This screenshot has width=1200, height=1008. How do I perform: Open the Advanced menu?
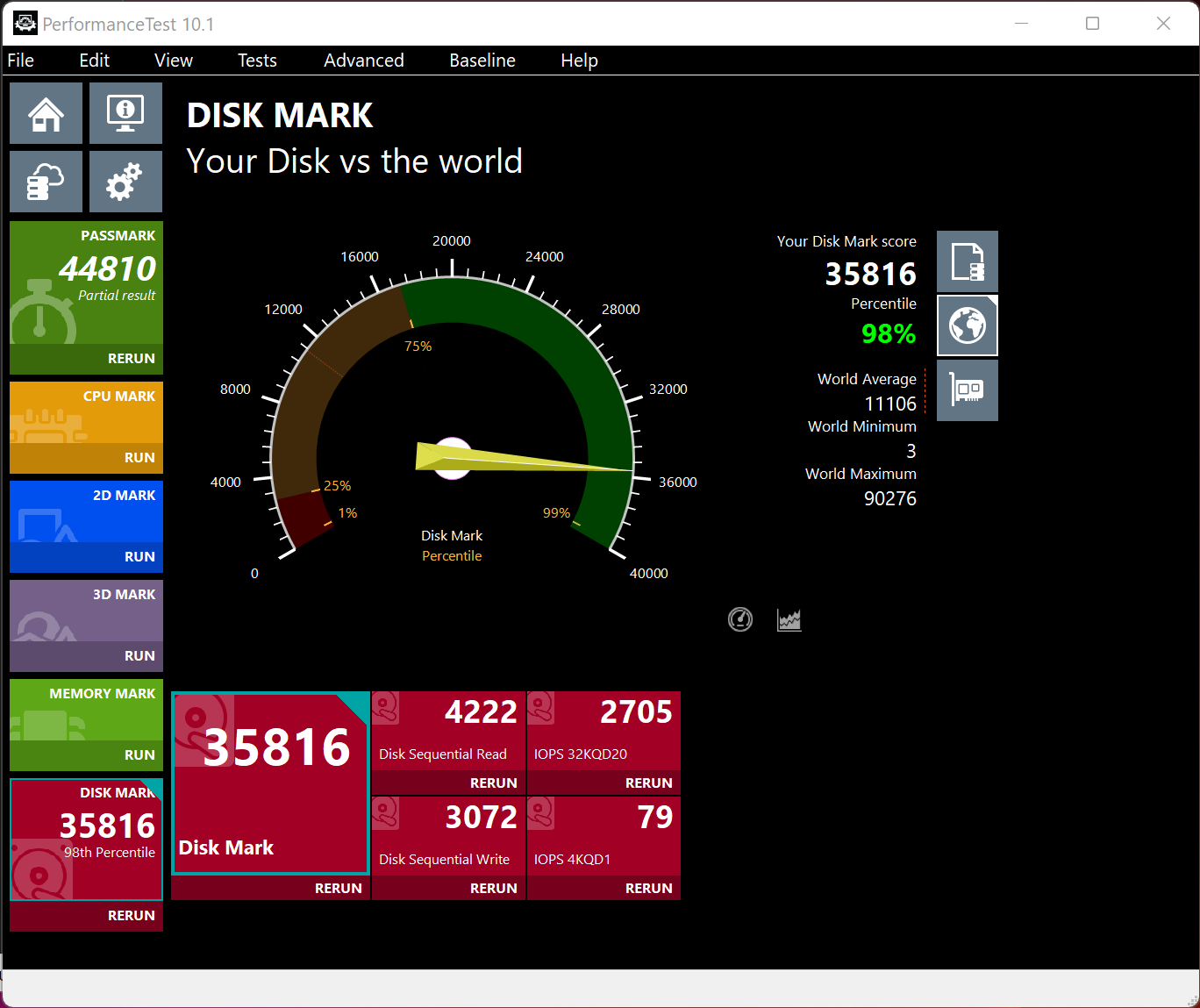pos(363,61)
